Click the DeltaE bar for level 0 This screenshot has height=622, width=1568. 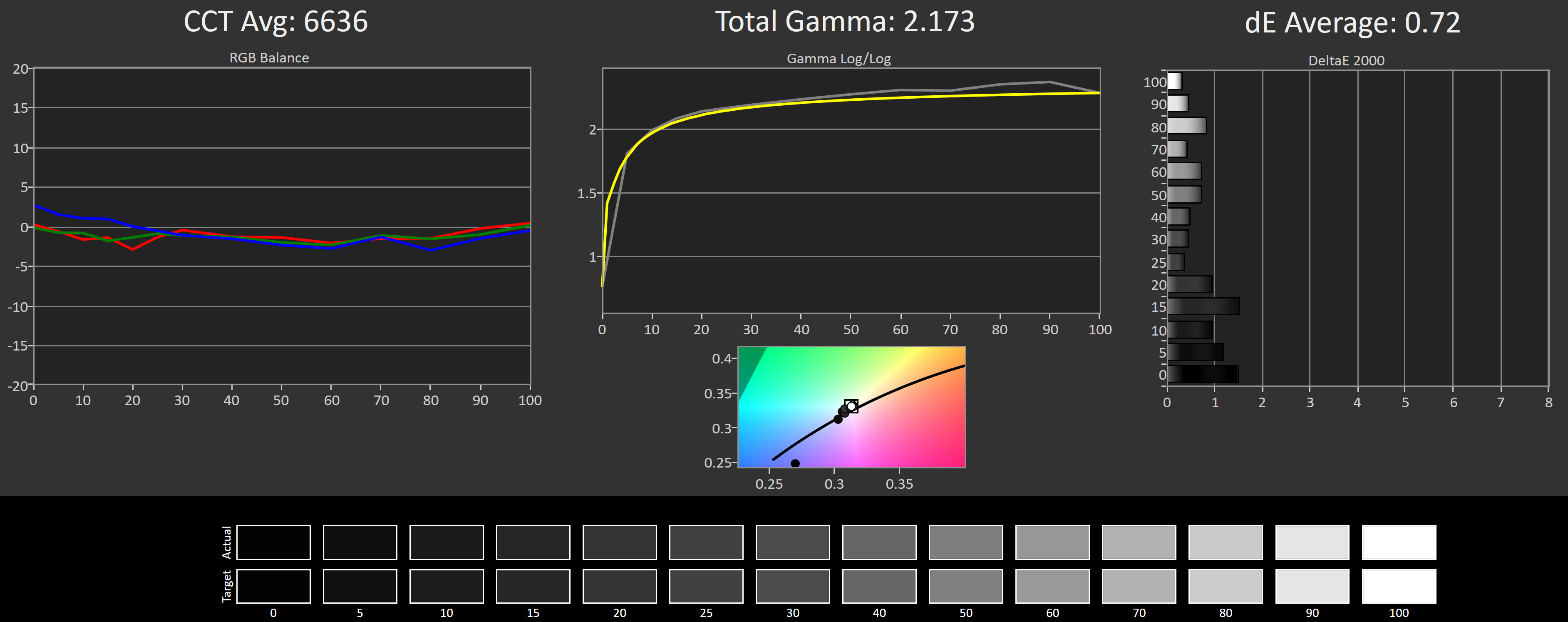(1202, 374)
